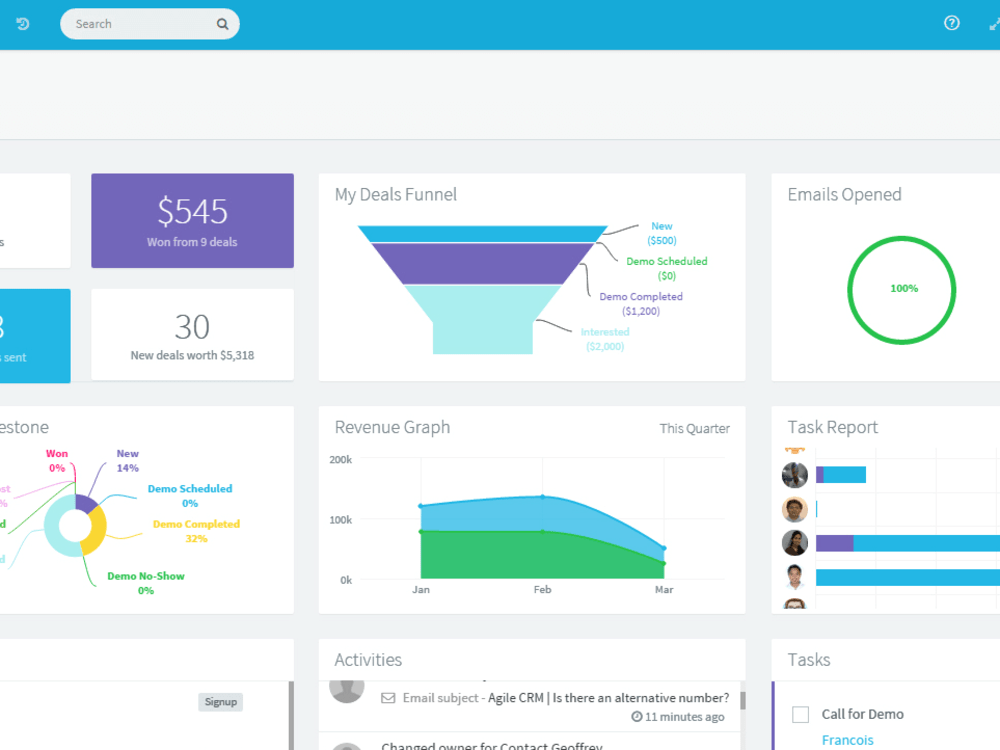Click the purple New donut slice

click(x=86, y=503)
